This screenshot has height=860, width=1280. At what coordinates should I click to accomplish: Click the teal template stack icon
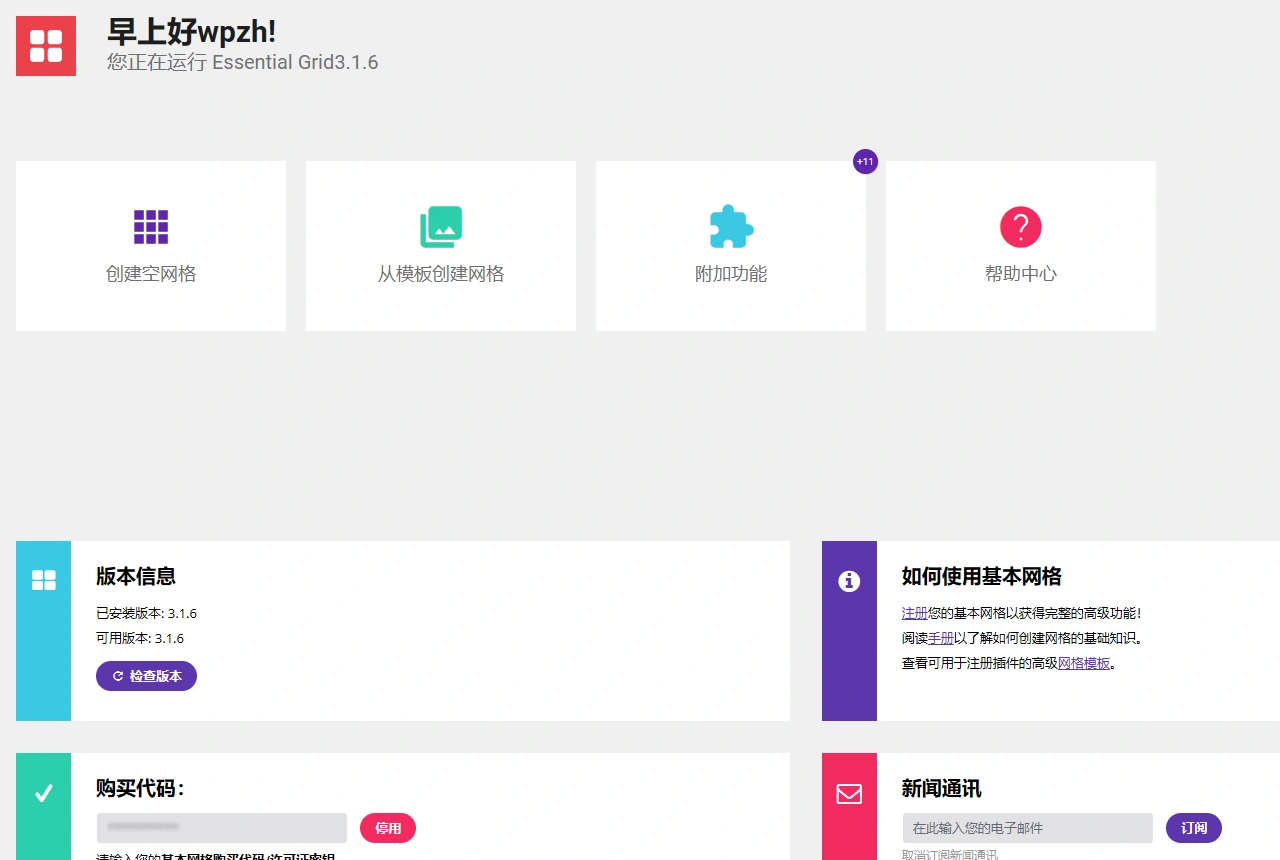click(x=440, y=226)
